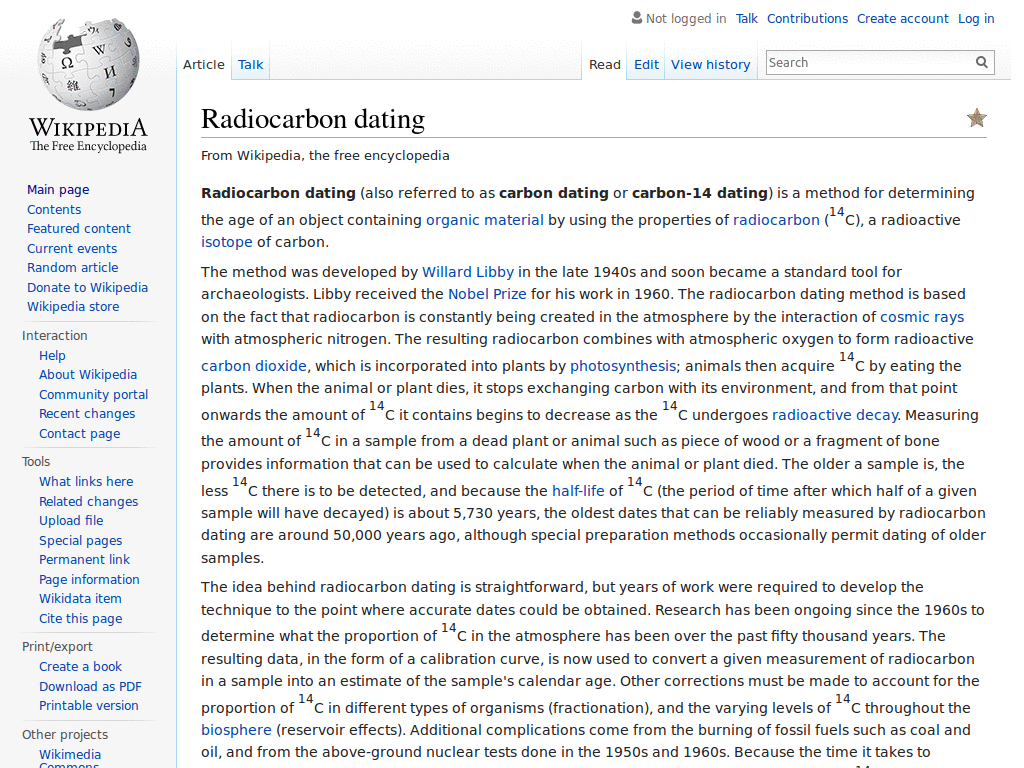
Task: Get the Permanent link
Action: click(84, 560)
